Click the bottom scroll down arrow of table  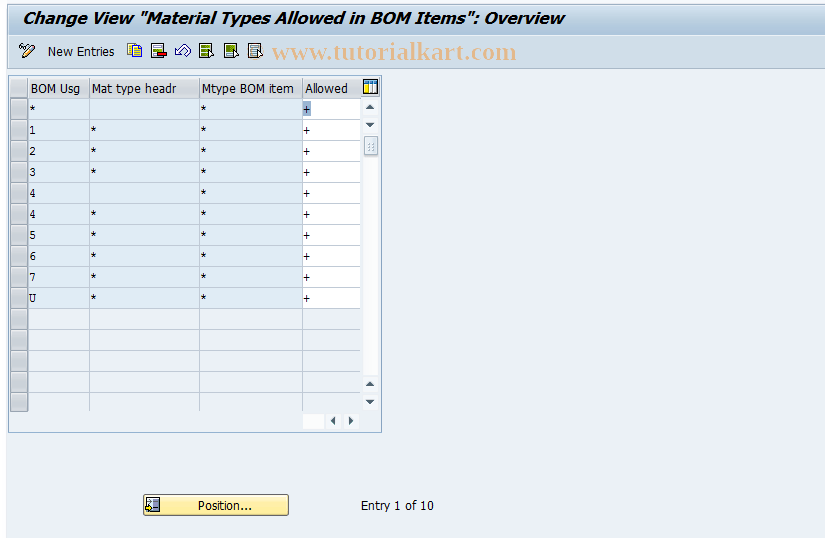(x=370, y=402)
